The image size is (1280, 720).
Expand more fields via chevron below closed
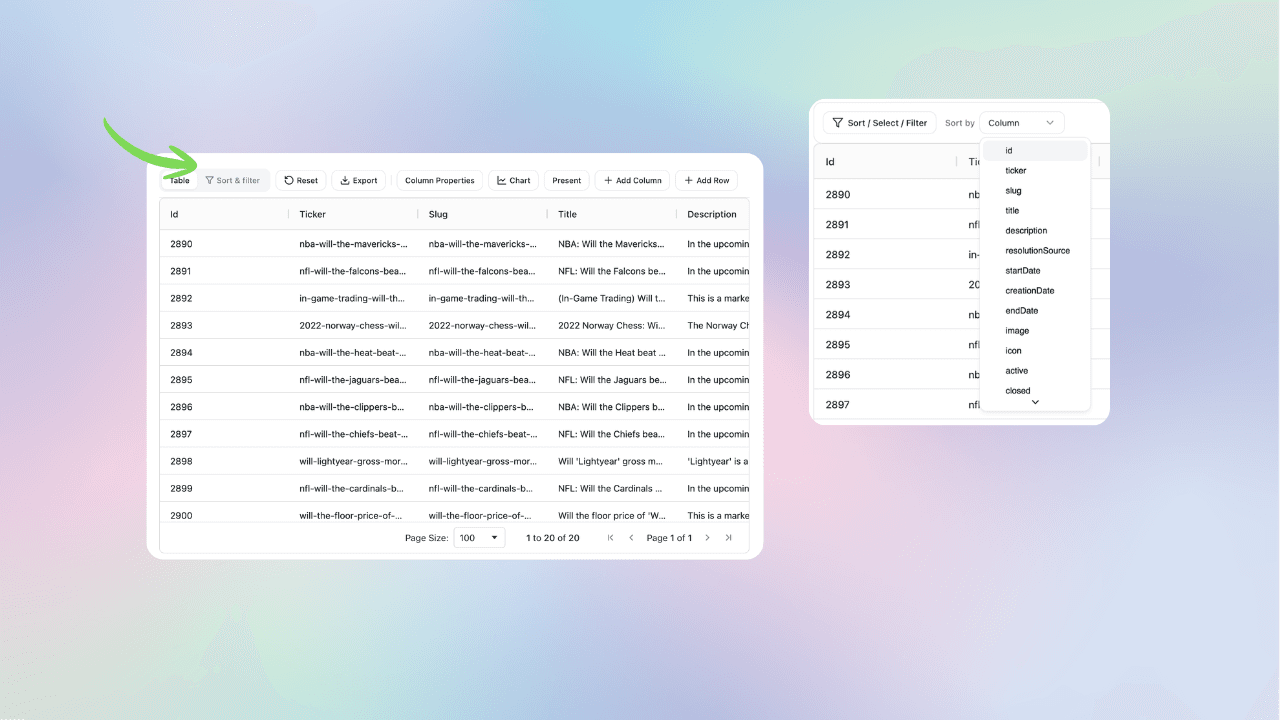click(1034, 404)
